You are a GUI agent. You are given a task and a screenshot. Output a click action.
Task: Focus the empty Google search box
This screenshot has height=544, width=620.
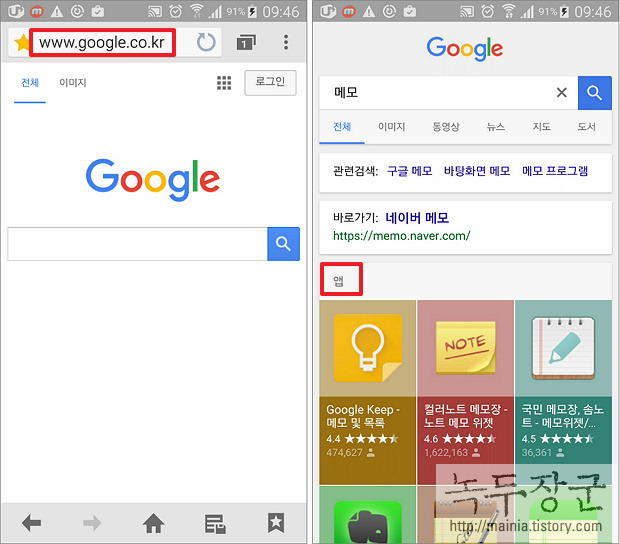click(x=137, y=244)
